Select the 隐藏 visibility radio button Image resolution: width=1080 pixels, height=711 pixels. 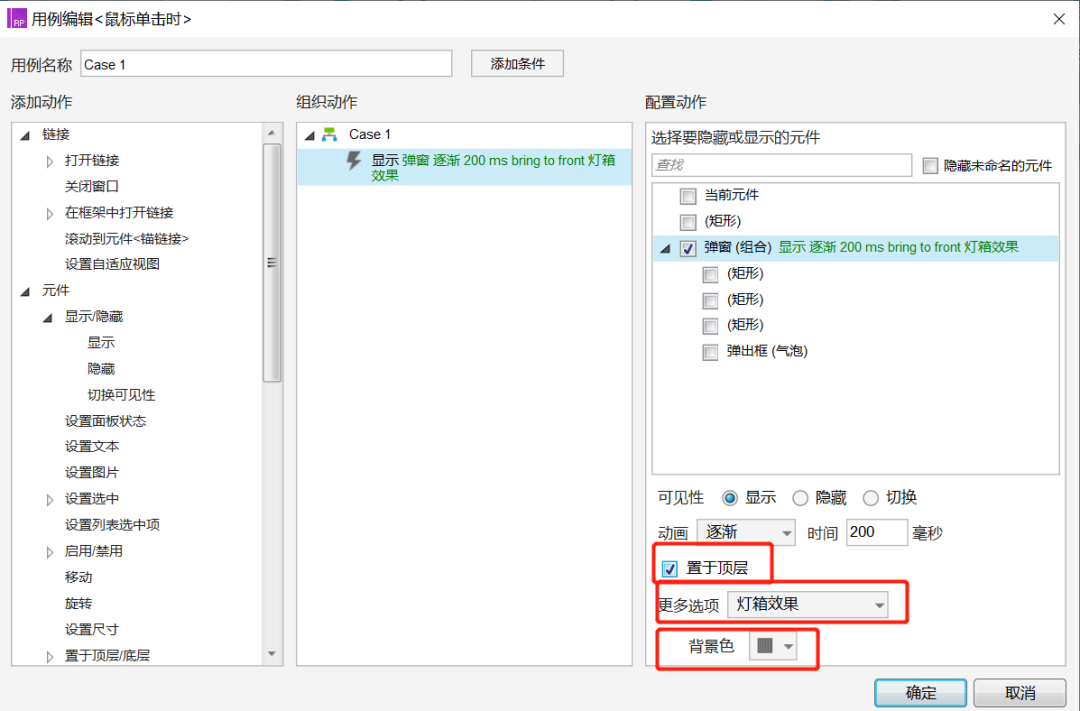point(800,498)
